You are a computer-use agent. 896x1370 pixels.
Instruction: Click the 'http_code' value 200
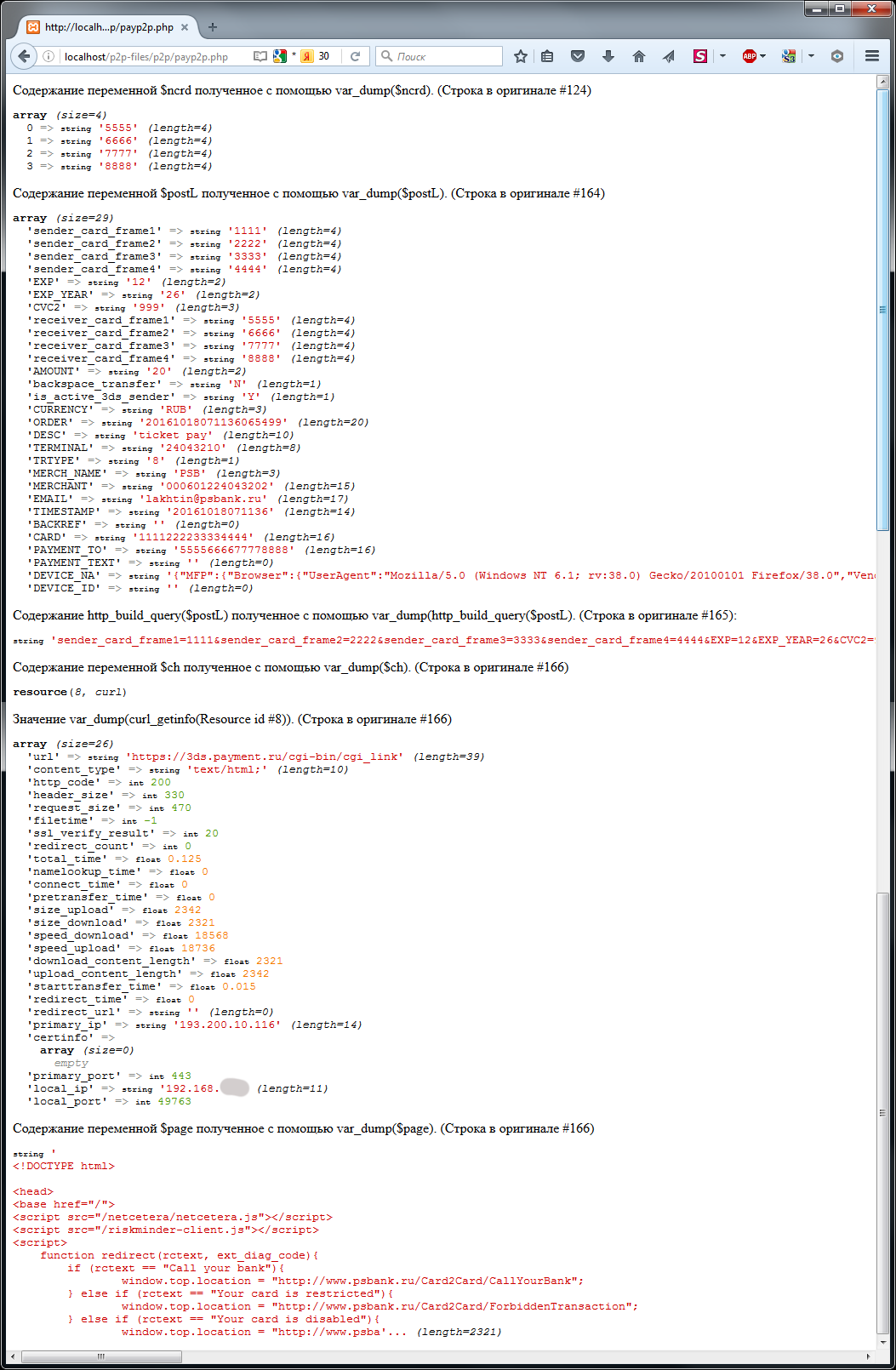click(x=161, y=782)
